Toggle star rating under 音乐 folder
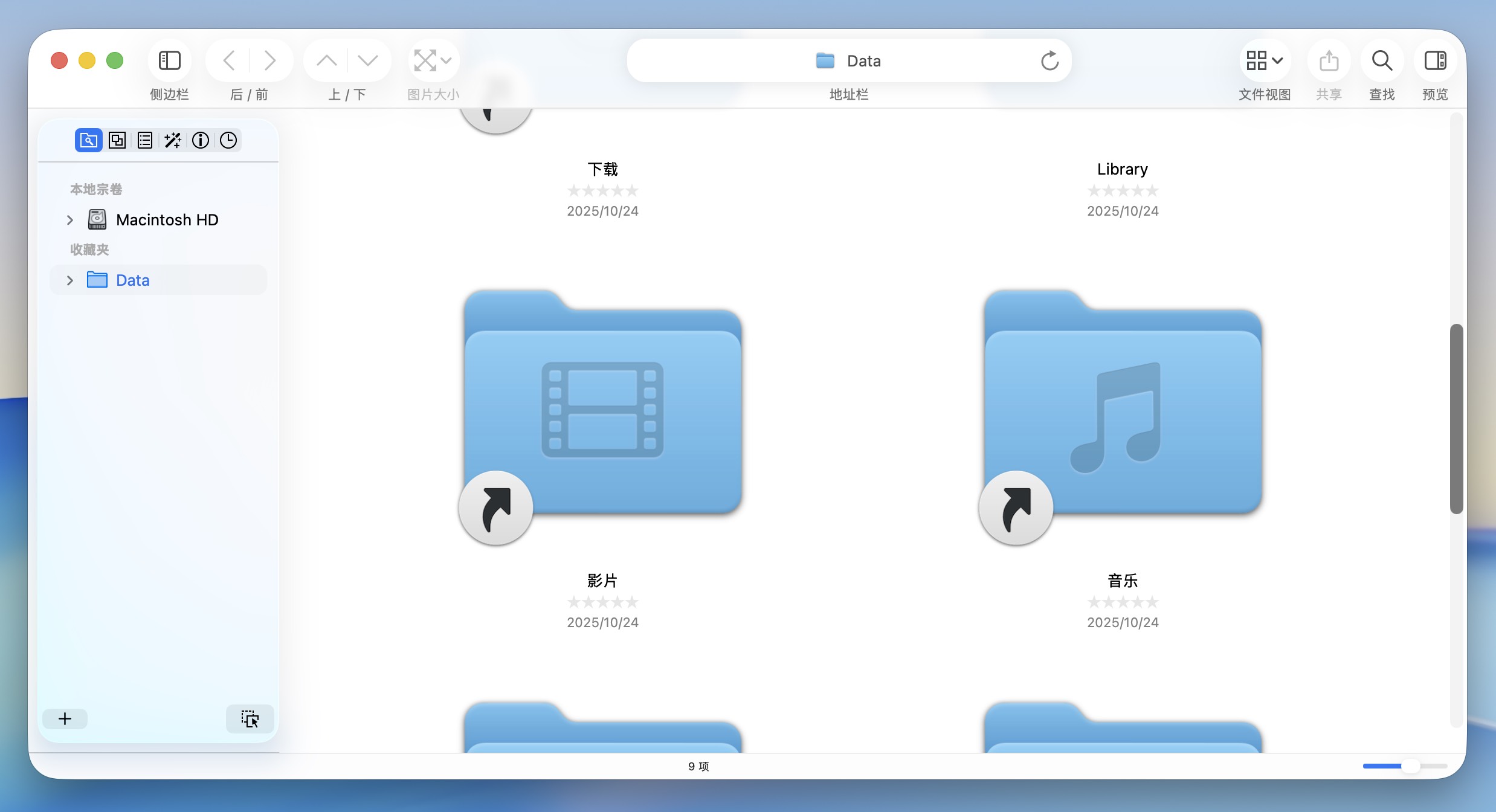The width and height of the screenshot is (1496, 812). tap(1123, 602)
